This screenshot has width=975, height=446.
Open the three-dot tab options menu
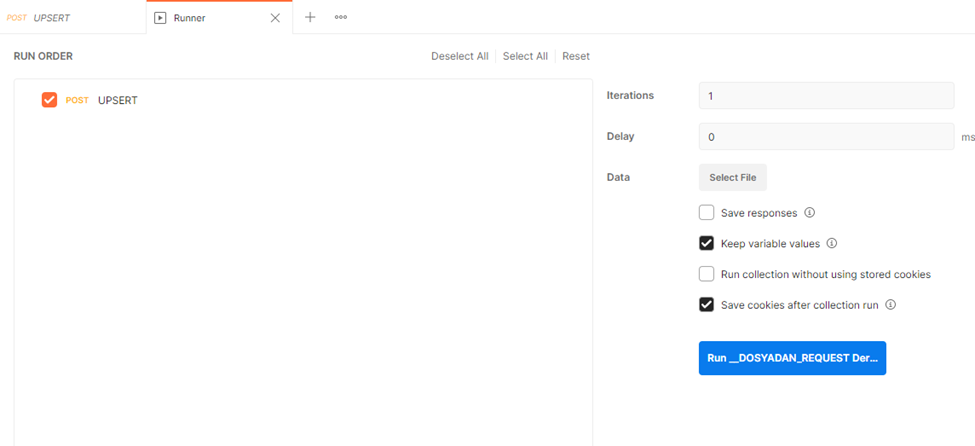340,17
